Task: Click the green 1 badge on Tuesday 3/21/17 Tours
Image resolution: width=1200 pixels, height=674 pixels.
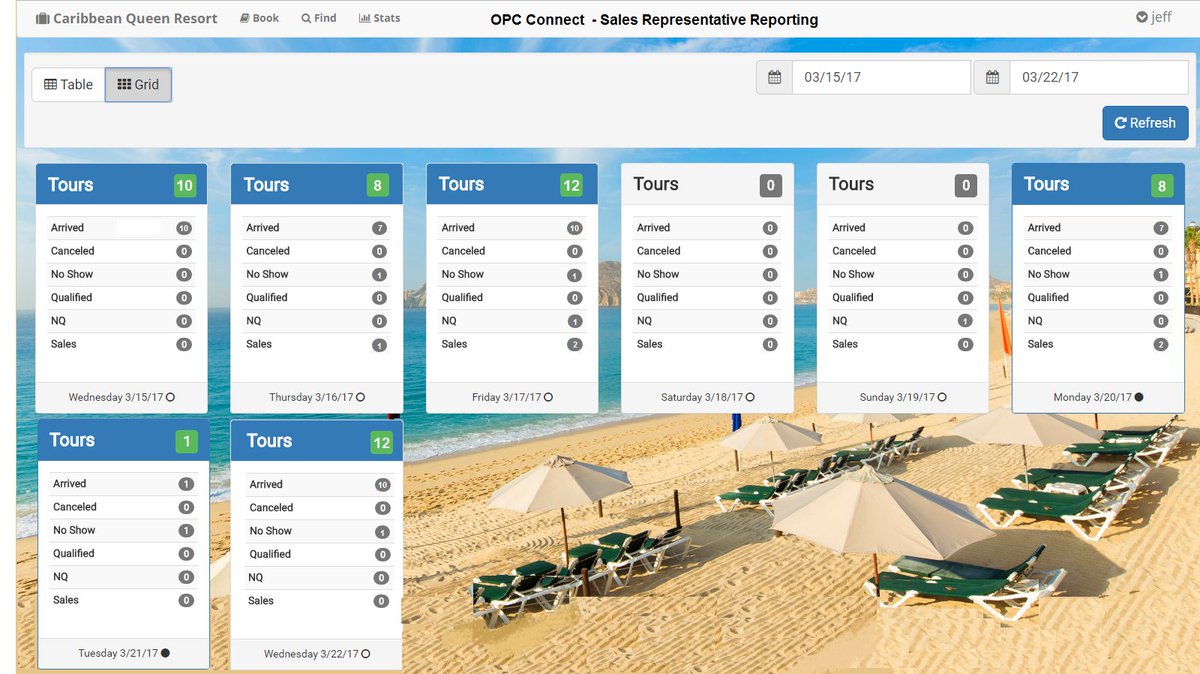Action: coord(186,441)
